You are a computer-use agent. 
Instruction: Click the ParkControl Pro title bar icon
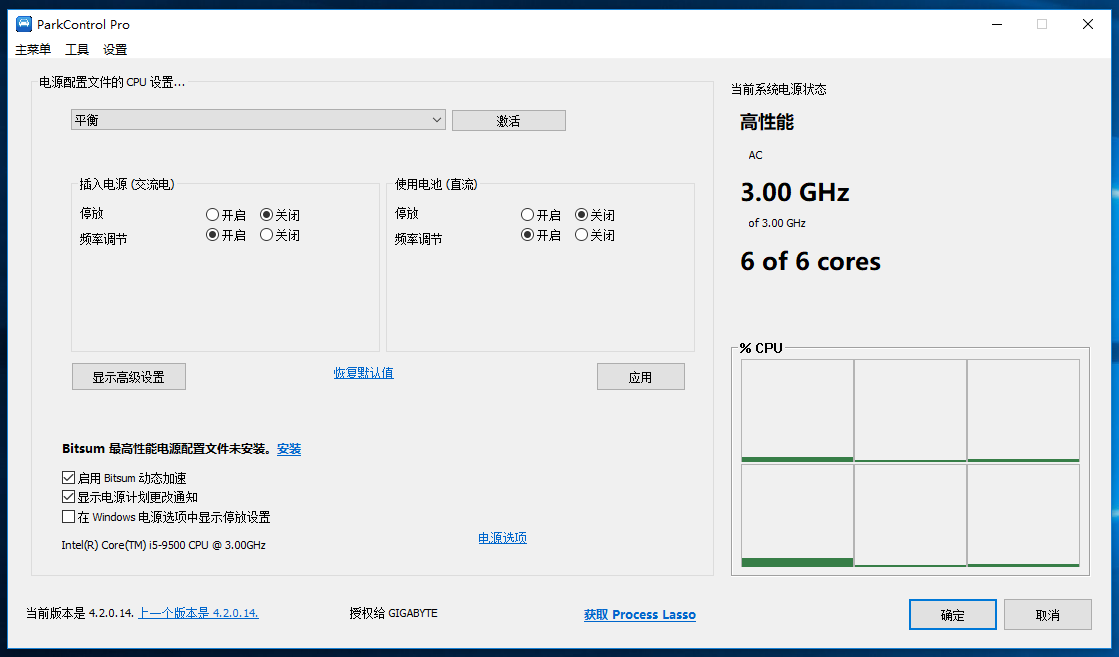pos(24,24)
